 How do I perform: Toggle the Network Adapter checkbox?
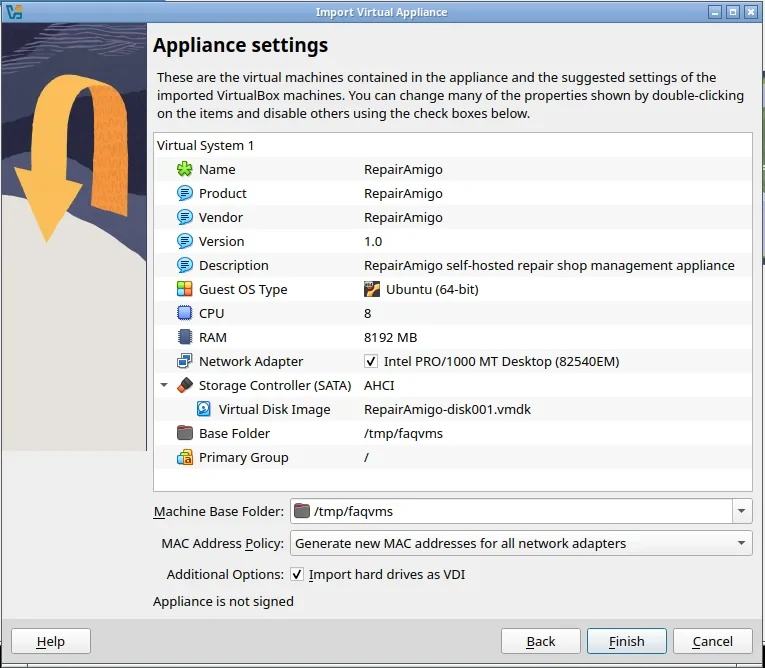tap(371, 361)
